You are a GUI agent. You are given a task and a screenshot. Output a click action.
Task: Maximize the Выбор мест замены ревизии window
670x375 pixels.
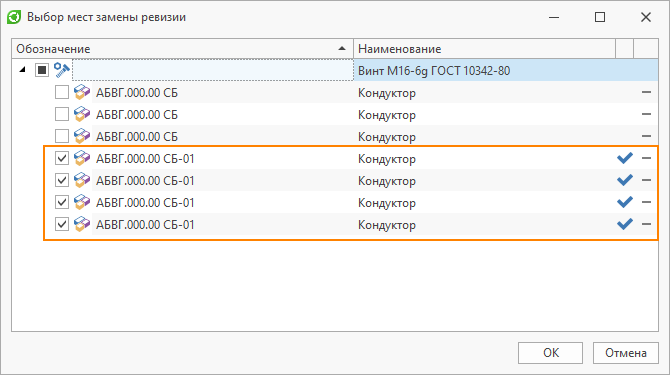coord(600,17)
